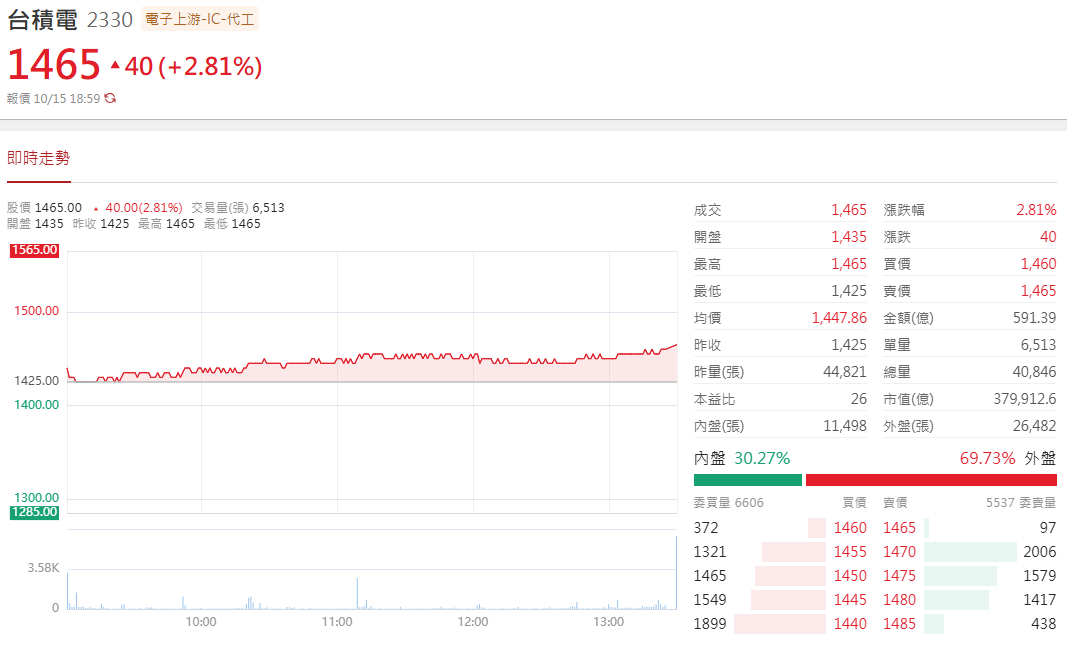Click the red 1565.00 upper limit price label
1067x646 pixels.
tap(35, 250)
